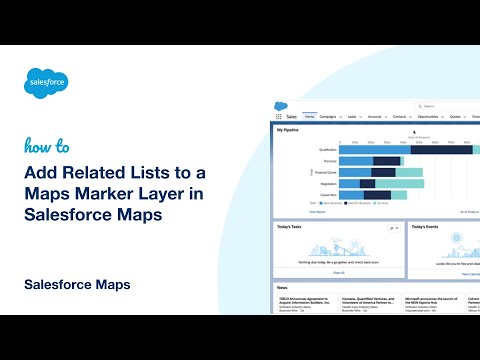The width and height of the screenshot is (480, 360).
Task: Open the Quotes tab
Action: tap(455, 117)
